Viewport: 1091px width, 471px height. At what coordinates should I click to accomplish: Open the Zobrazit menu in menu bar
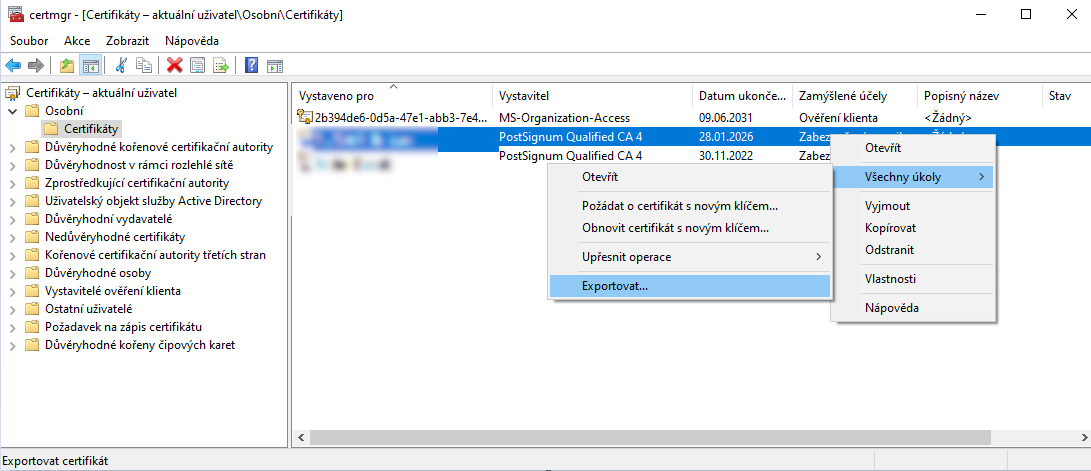point(128,40)
